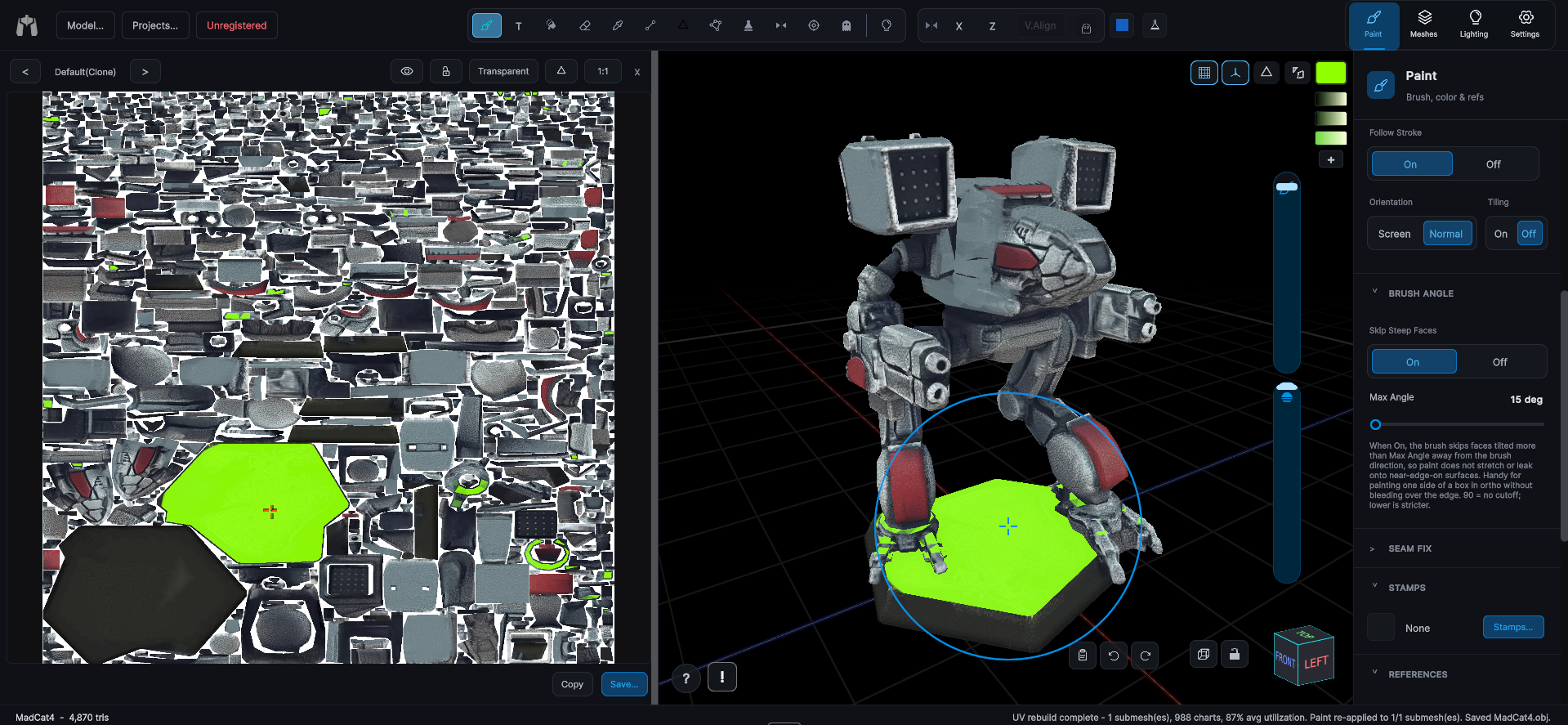Select the stamp tool

pos(748,25)
